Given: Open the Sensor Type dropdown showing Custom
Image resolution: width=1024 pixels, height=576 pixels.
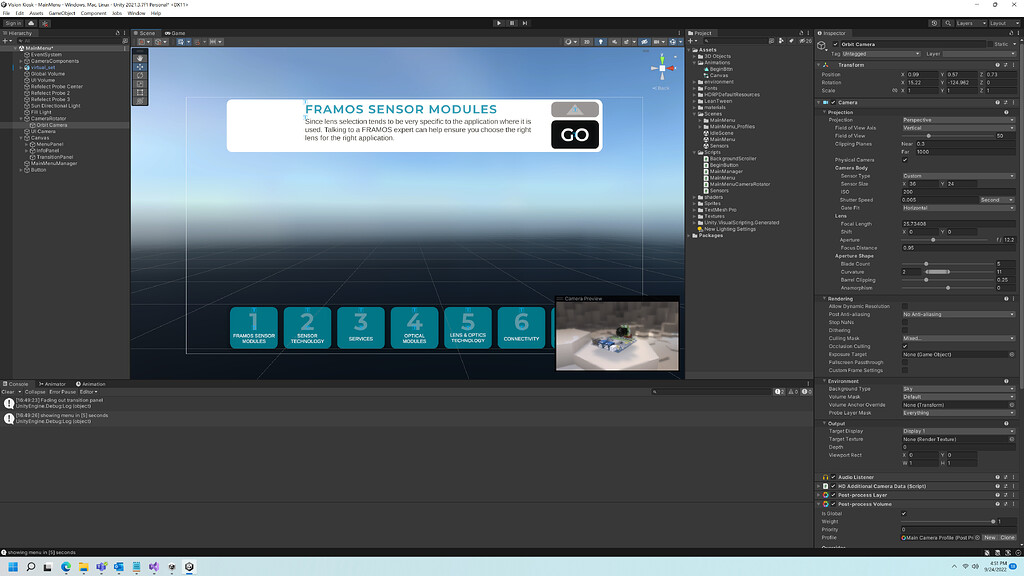Looking at the screenshot, I should click(958, 176).
